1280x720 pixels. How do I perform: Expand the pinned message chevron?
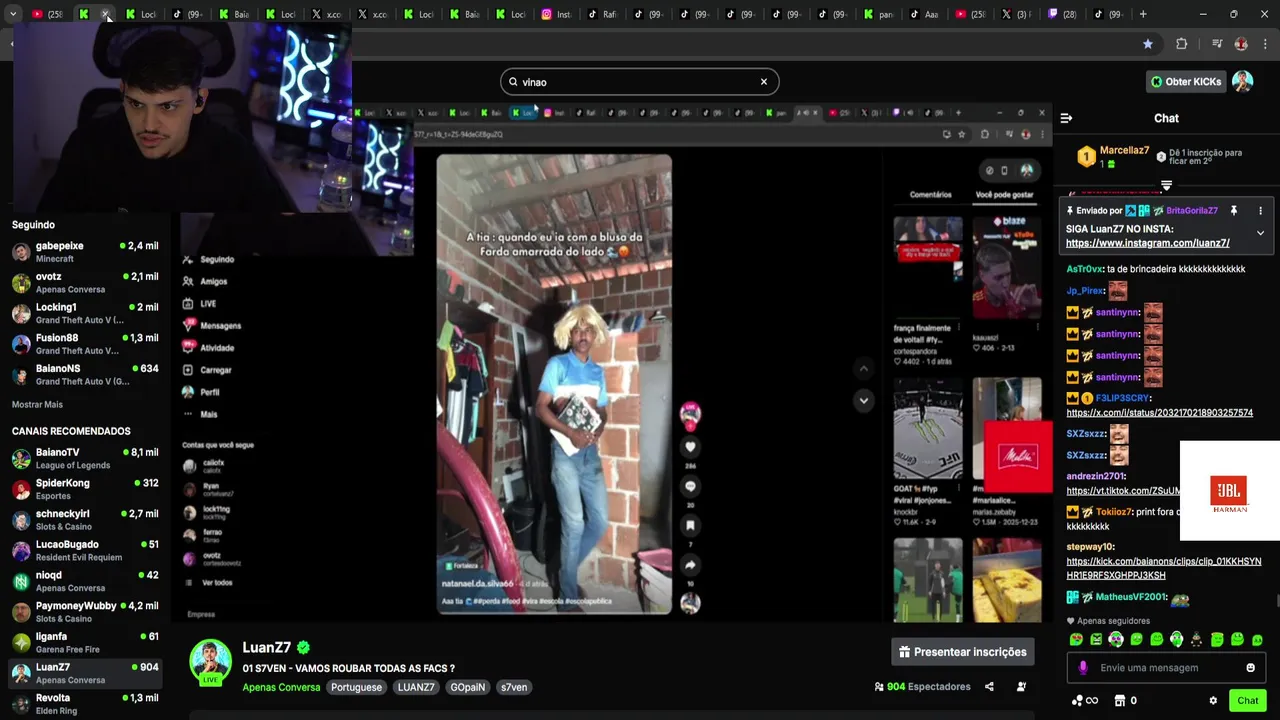tap(1260, 233)
